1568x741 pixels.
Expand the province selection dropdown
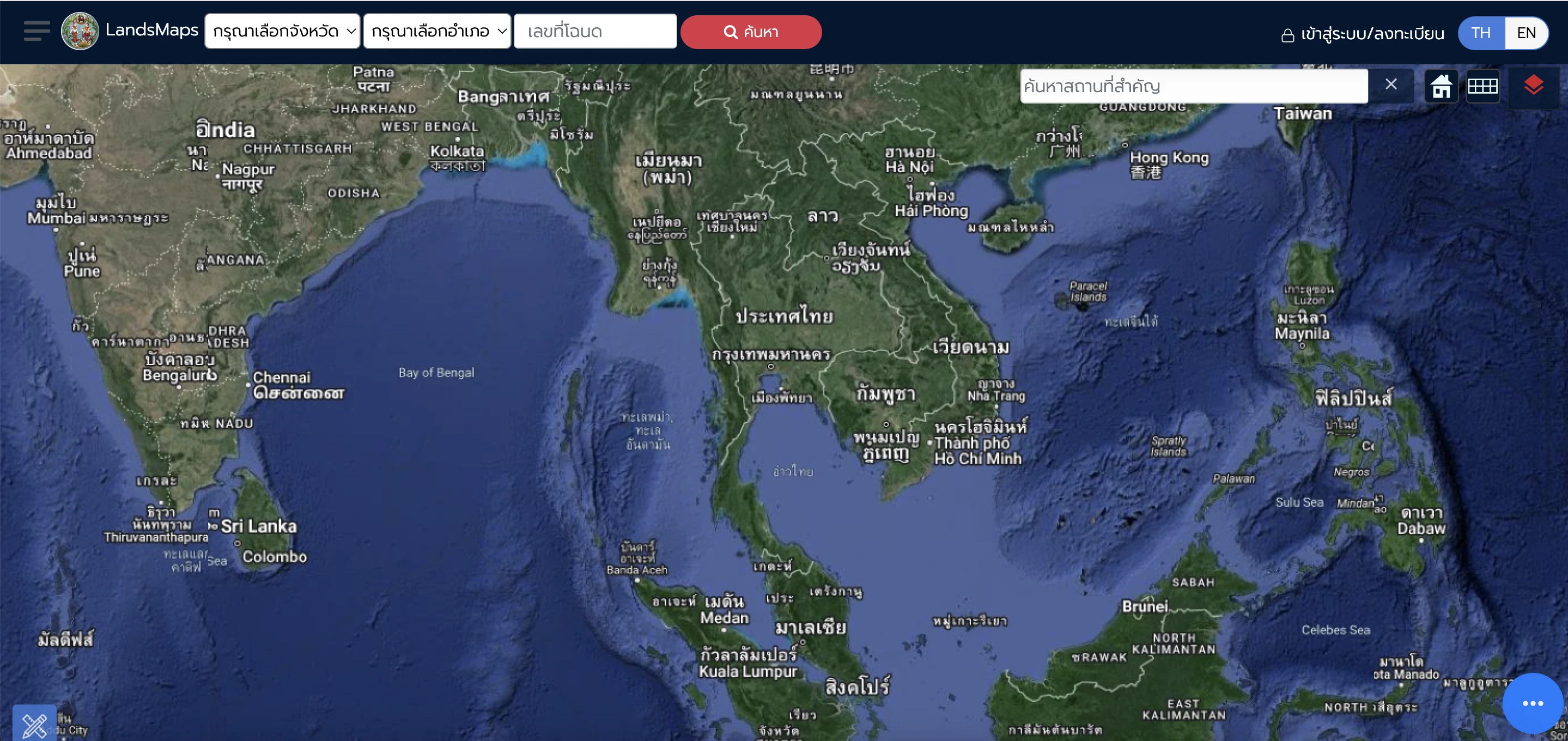pyautogui.click(x=282, y=31)
